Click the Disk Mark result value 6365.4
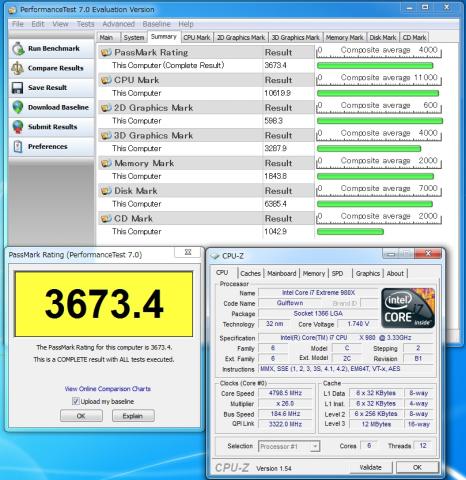466x480 pixels. click(x=275, y=204)
